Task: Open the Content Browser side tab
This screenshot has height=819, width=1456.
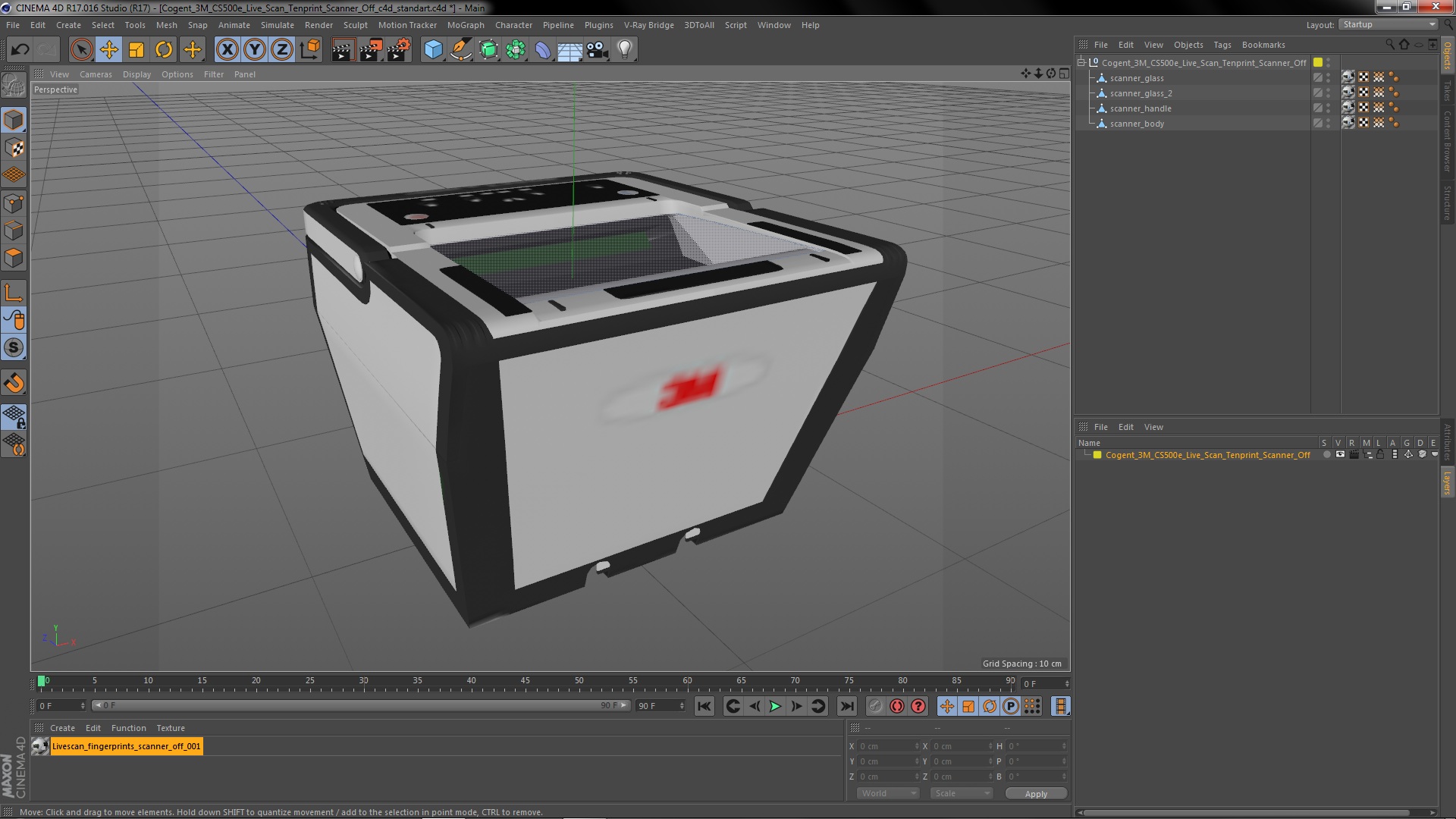Action: click(x=1447, y=141)
